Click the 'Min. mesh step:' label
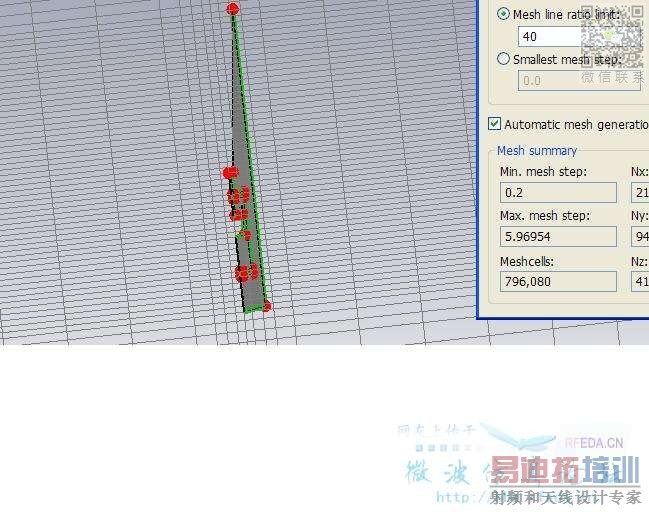The image size is (649, 512). [x=543, y=171]
